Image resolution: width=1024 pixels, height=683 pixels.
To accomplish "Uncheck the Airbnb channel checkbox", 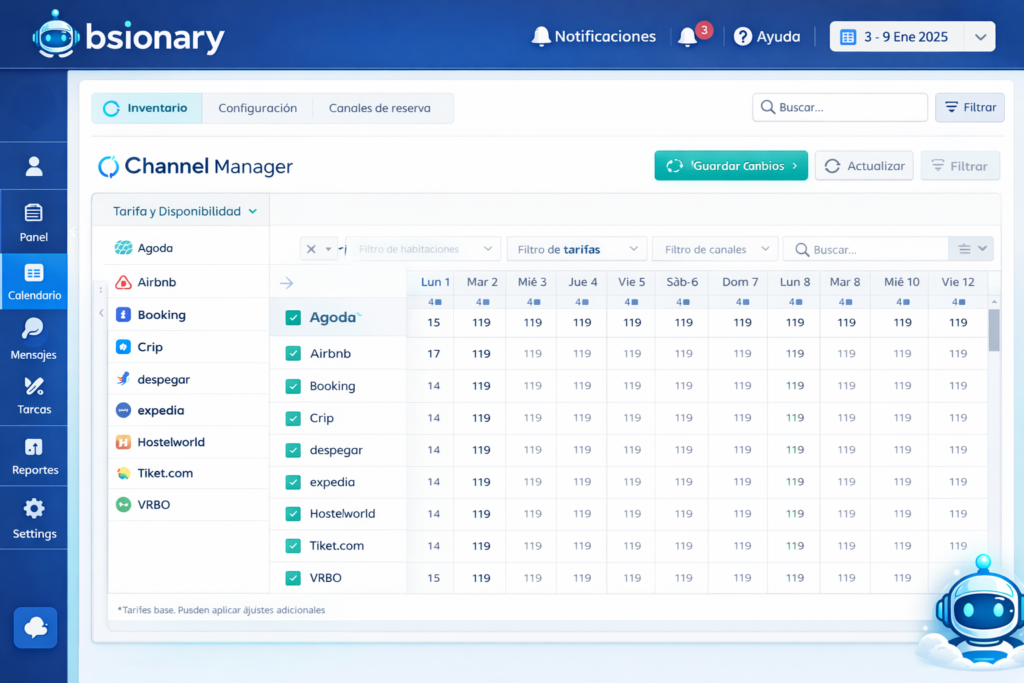I will pos(293,353).
